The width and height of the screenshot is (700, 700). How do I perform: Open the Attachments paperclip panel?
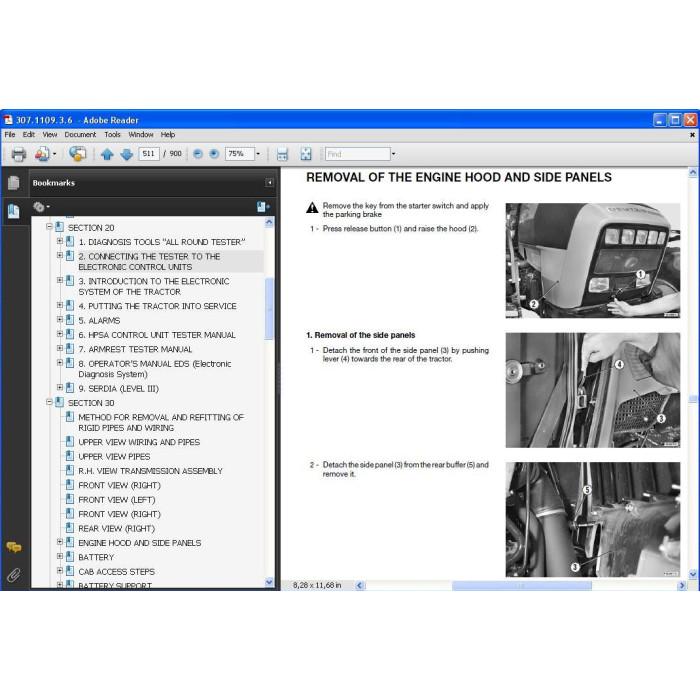point(14,575)
